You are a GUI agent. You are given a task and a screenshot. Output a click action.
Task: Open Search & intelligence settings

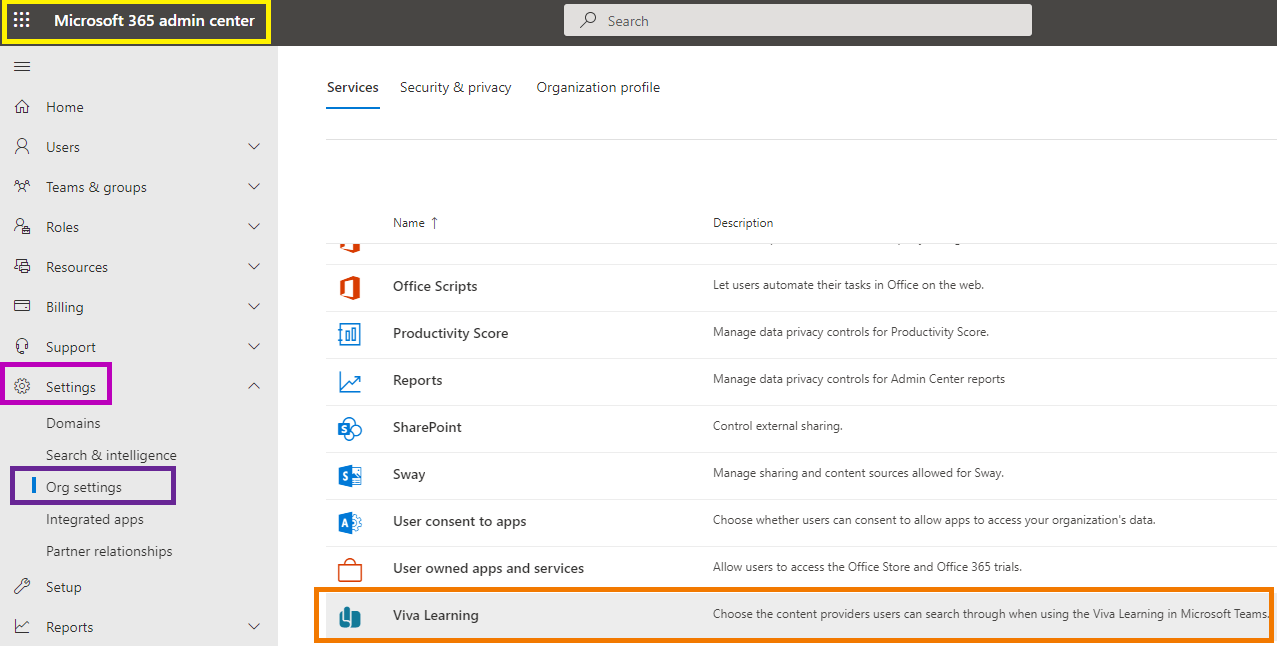click(x=111, y=455)
